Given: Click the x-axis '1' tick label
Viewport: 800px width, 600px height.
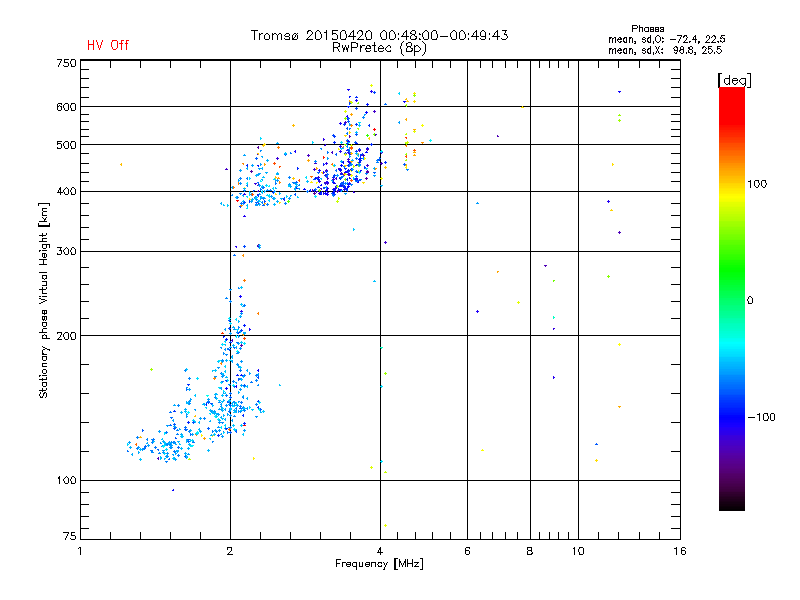Looking at the screenshot, I should click(x=80, y=551).
